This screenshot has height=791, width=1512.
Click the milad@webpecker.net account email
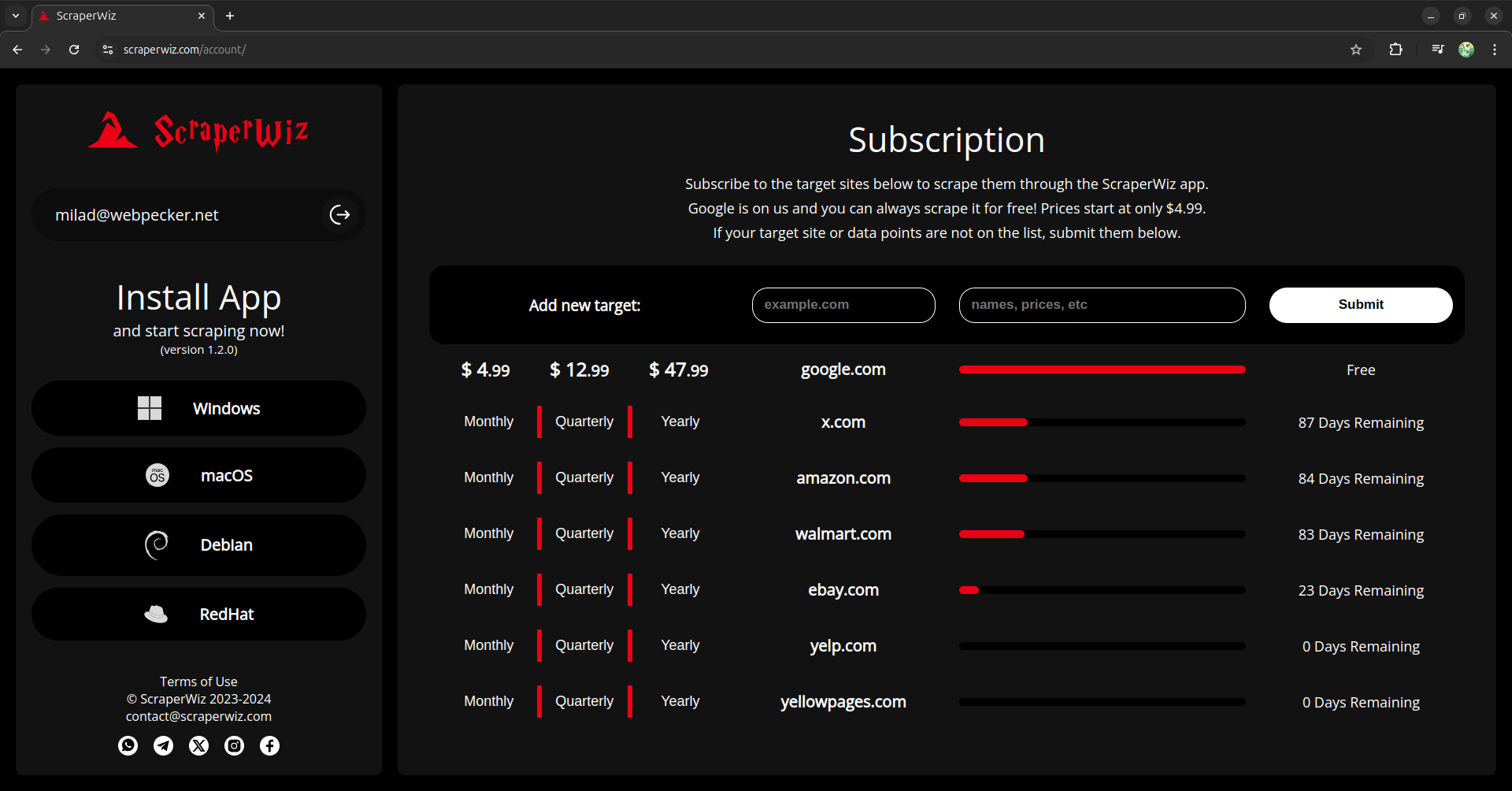click(x=137, y=215)
